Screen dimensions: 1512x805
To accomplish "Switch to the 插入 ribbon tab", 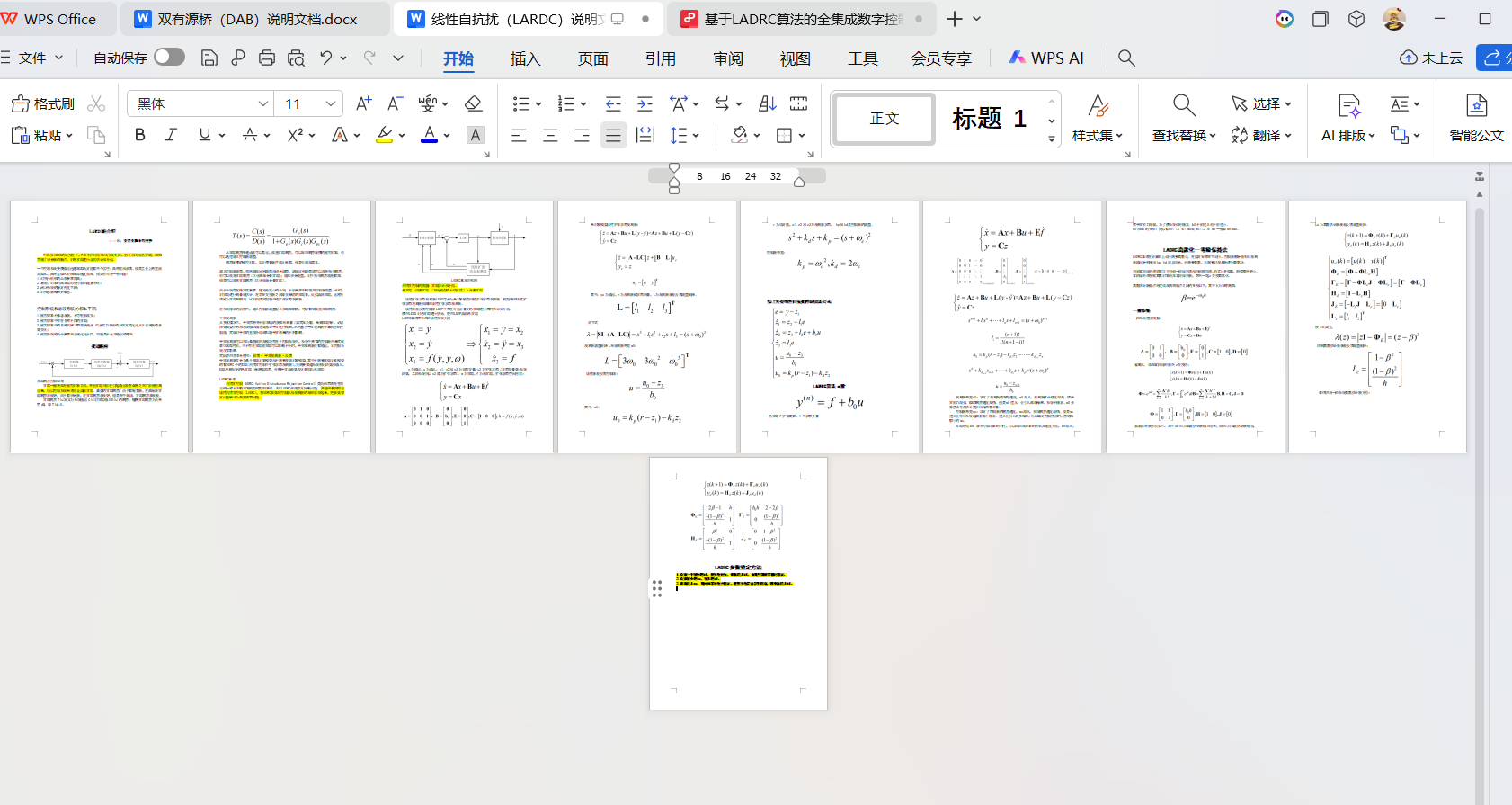I will coord(525,58).
